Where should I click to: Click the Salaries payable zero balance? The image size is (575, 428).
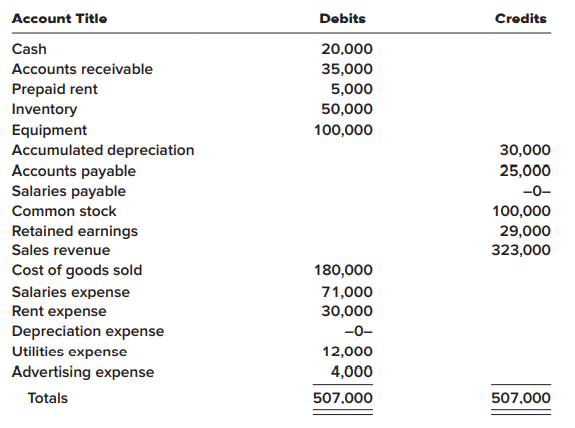click(x=537, y=191)
